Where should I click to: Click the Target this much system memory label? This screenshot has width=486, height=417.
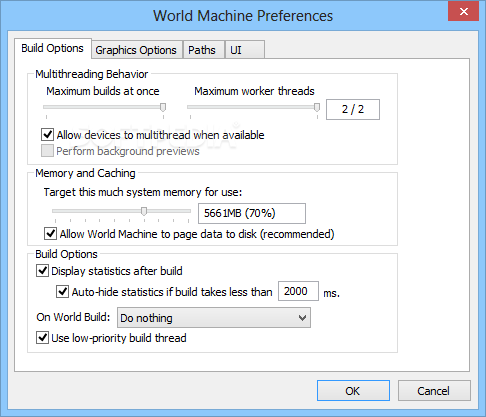pyautogui.click(x=143, y=192)
